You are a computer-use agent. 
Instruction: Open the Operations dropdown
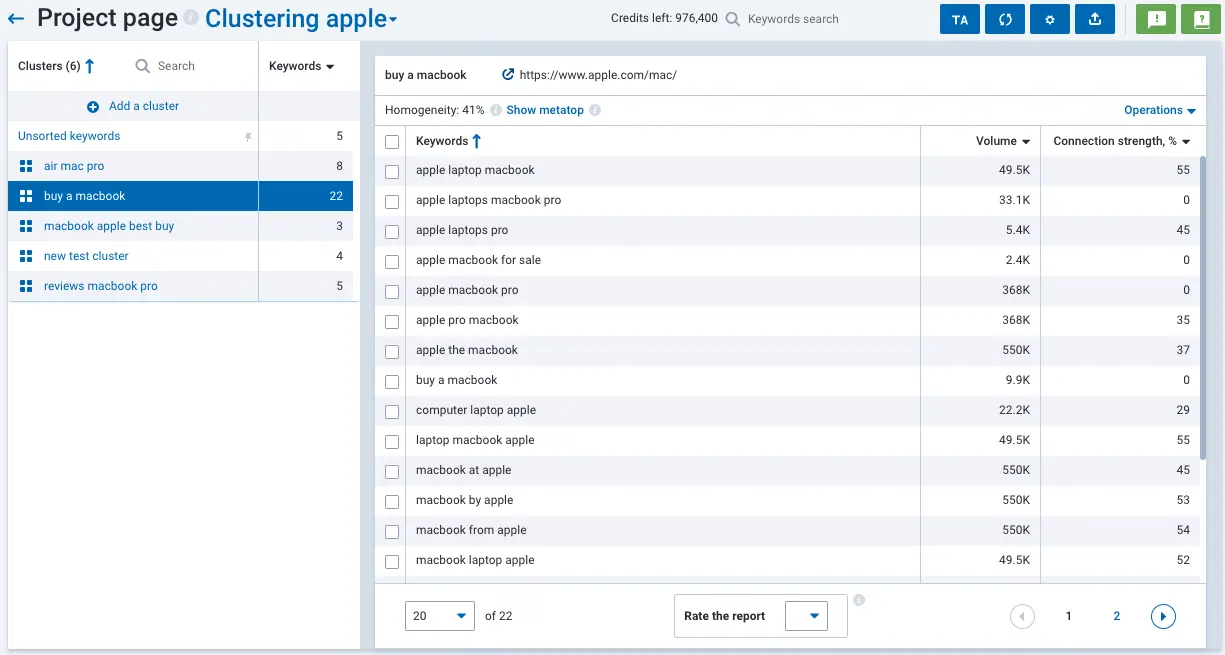tap(1159, 110)
